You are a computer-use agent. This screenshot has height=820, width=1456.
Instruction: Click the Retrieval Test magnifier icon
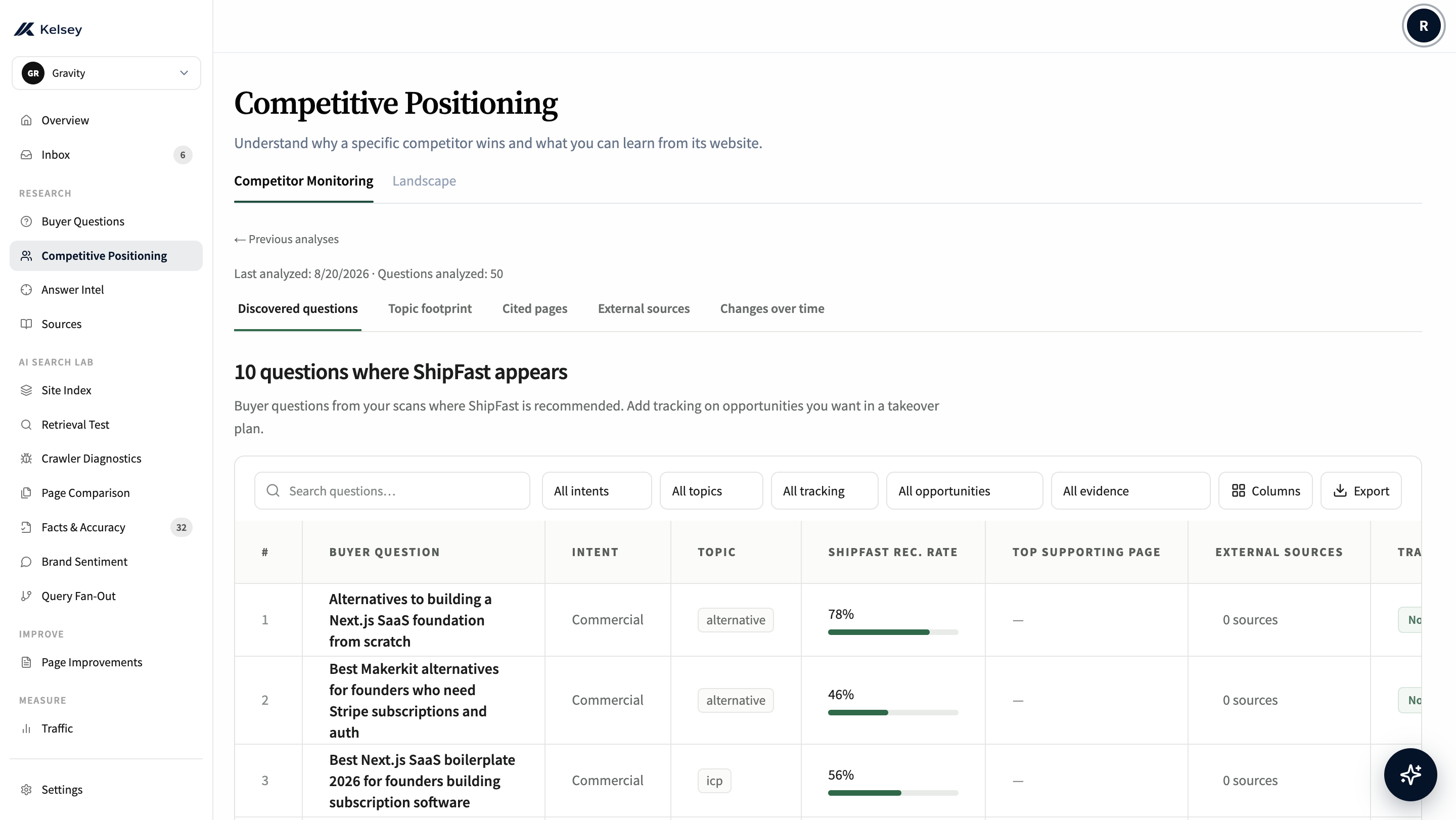(26, 425)
